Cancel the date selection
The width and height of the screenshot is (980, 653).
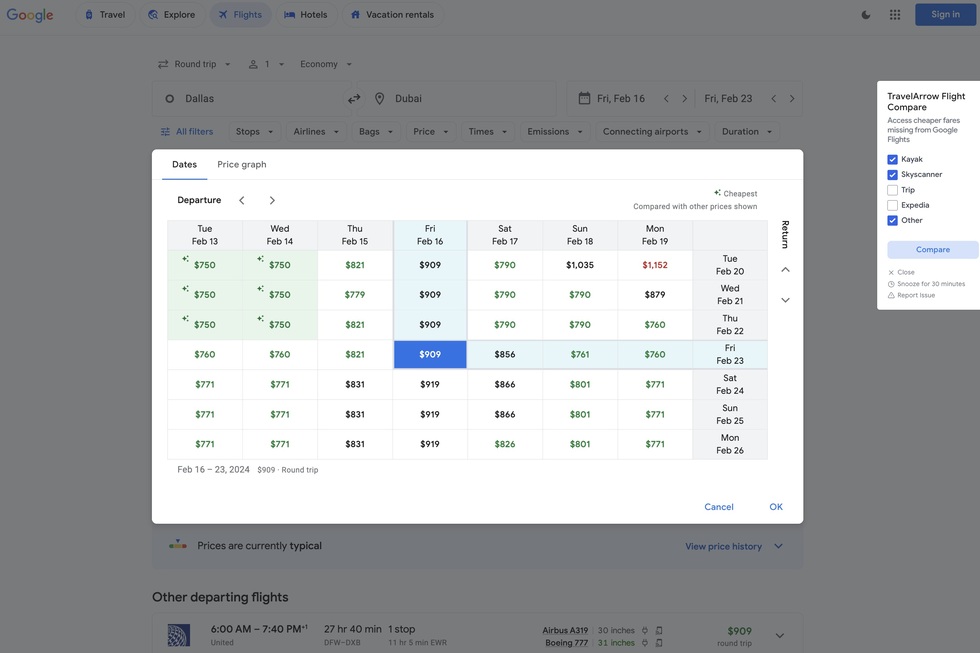click(719, 507)
